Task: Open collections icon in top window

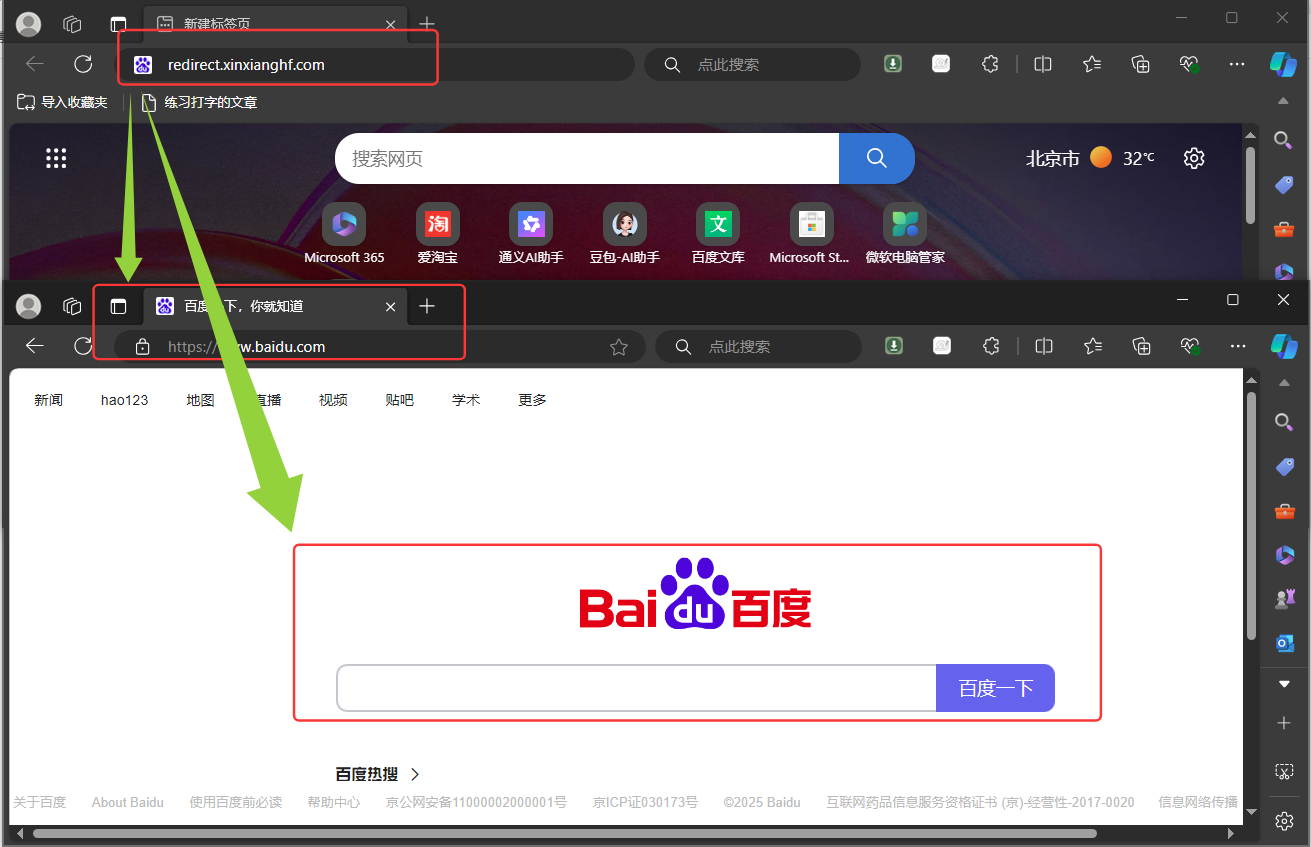Action: [1140, 64]
